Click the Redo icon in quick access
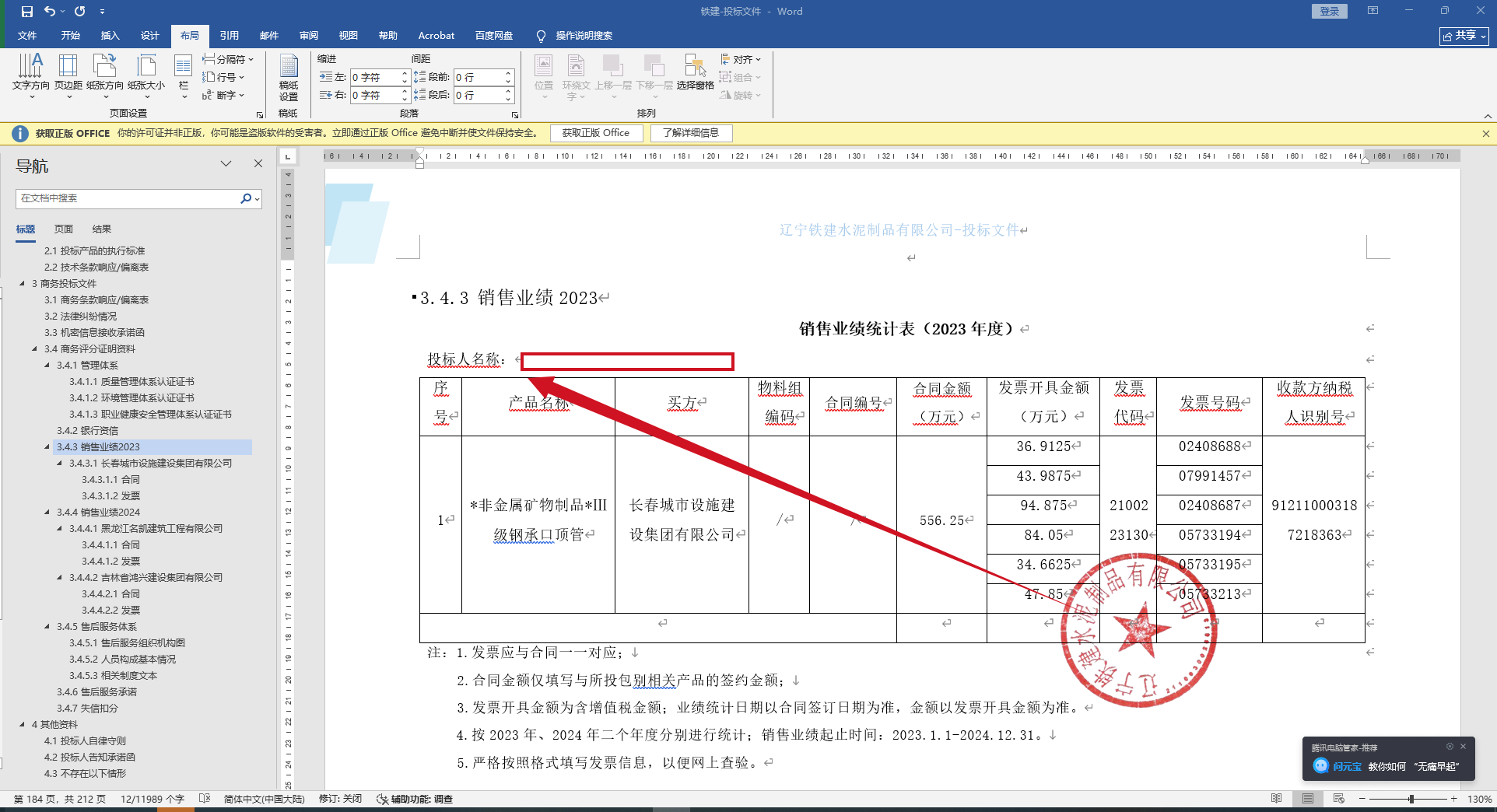This screenshot has height=812, width=1497. [79, 12]
